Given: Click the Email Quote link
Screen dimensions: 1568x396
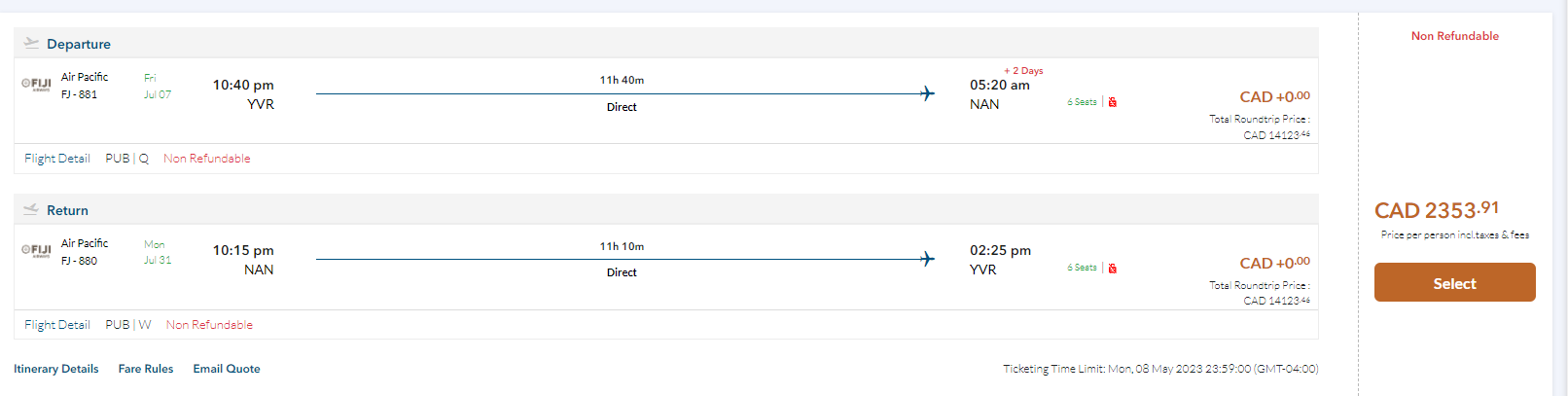Looking at the screenshot, I should 227,369.
